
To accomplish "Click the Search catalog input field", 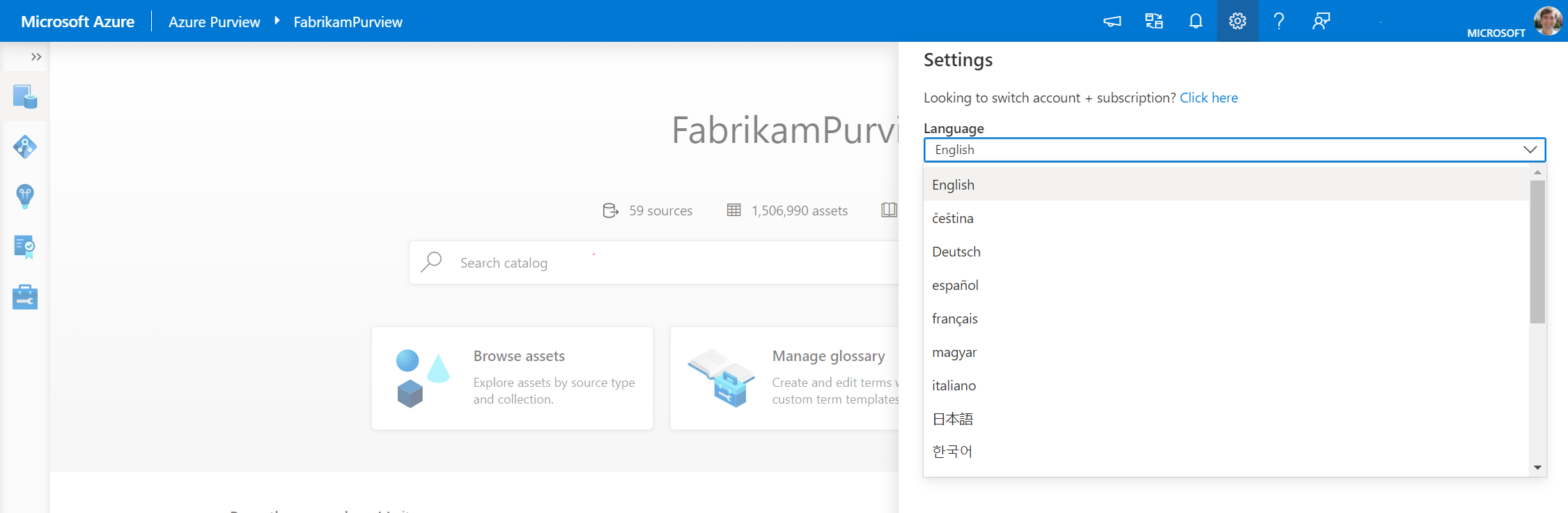I will (x=653, y=262).
